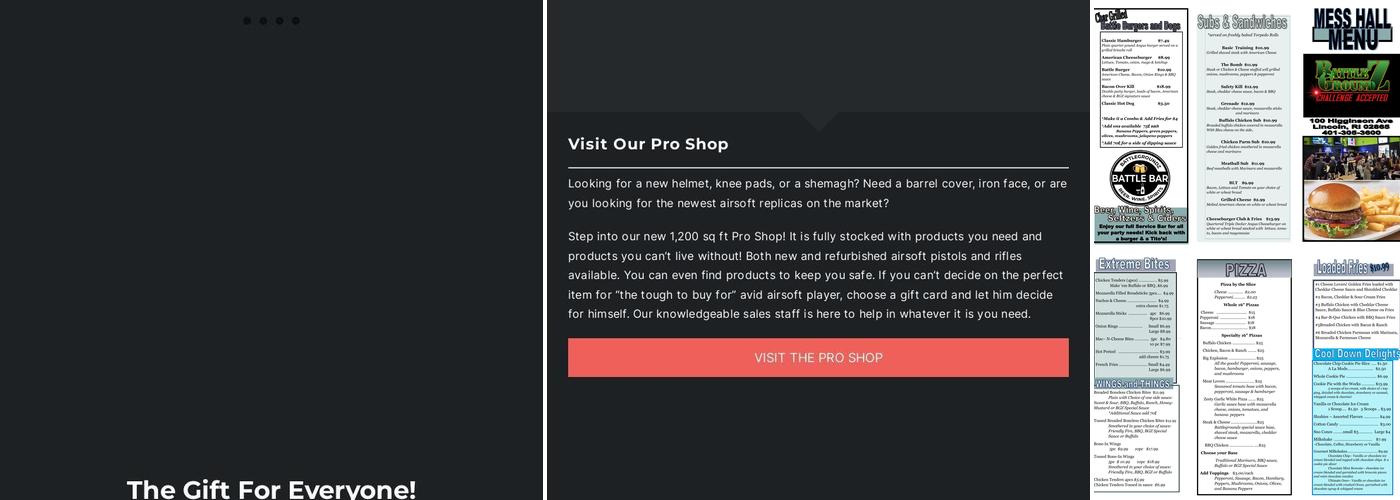Click The Gift For Everyone heading
Viewport: 1400px width, 500px height.
click(x=271, y=489)
